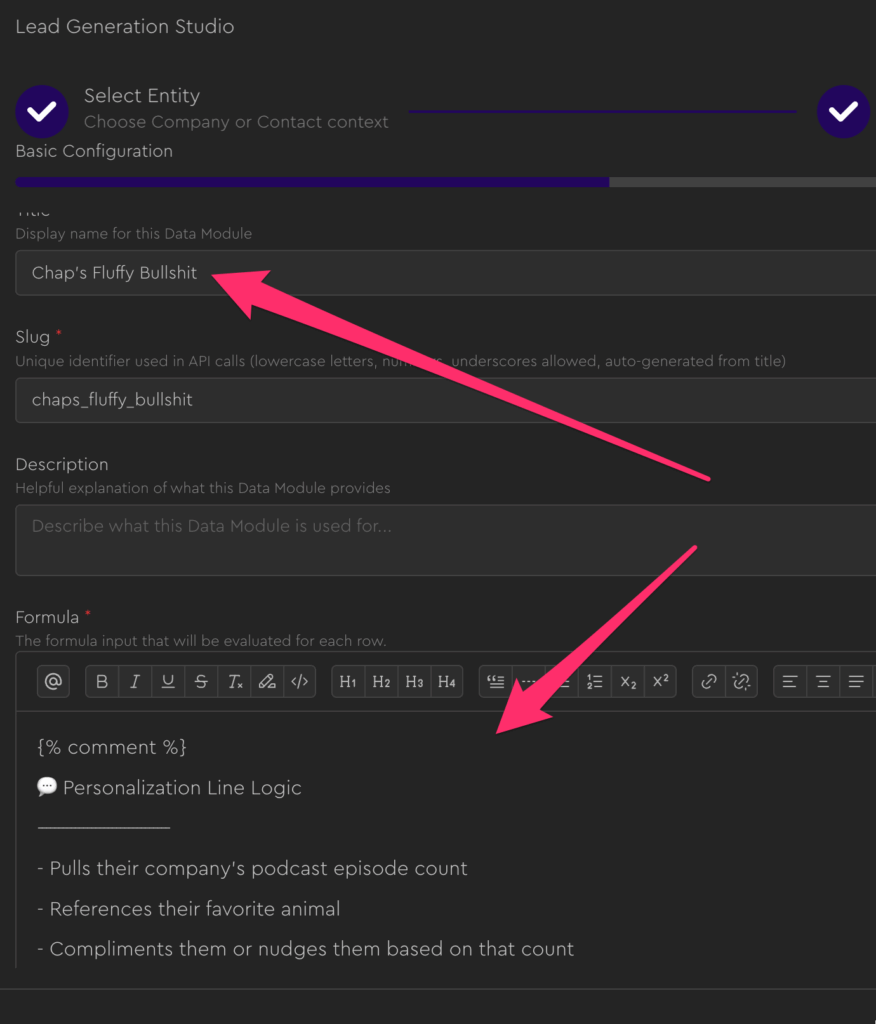Apply Heading 2 style
876x1024 pixels.
[x=381, y=682]
